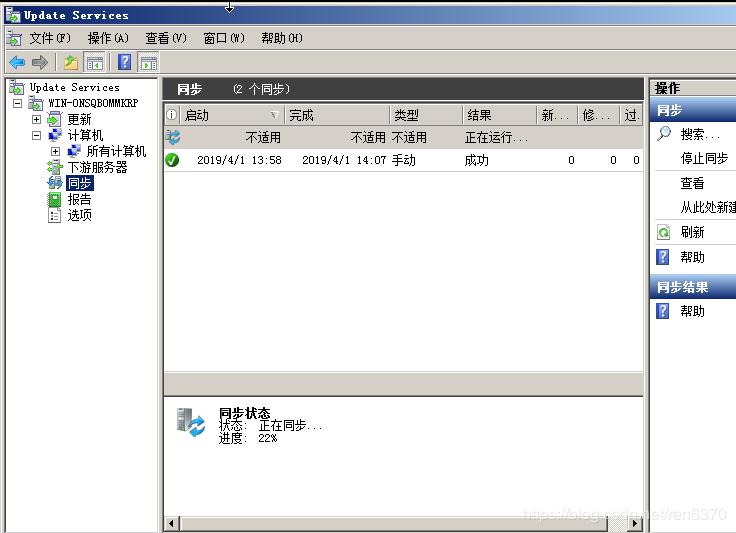Click the blue Help question-mark toolbar icon
This screenshot has height=533, width=736.
point(124,62)
